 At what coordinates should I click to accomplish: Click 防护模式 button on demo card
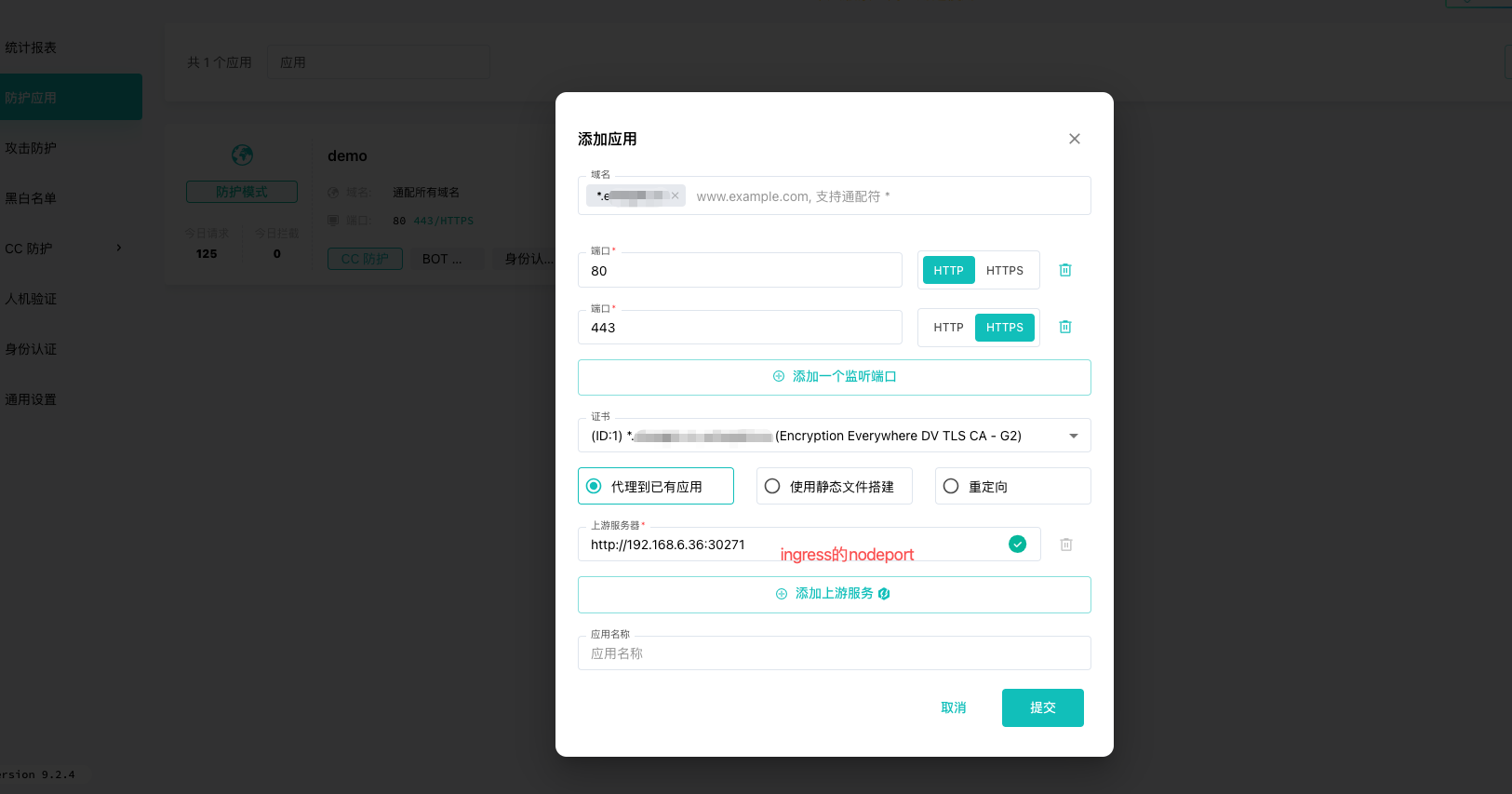242,192
